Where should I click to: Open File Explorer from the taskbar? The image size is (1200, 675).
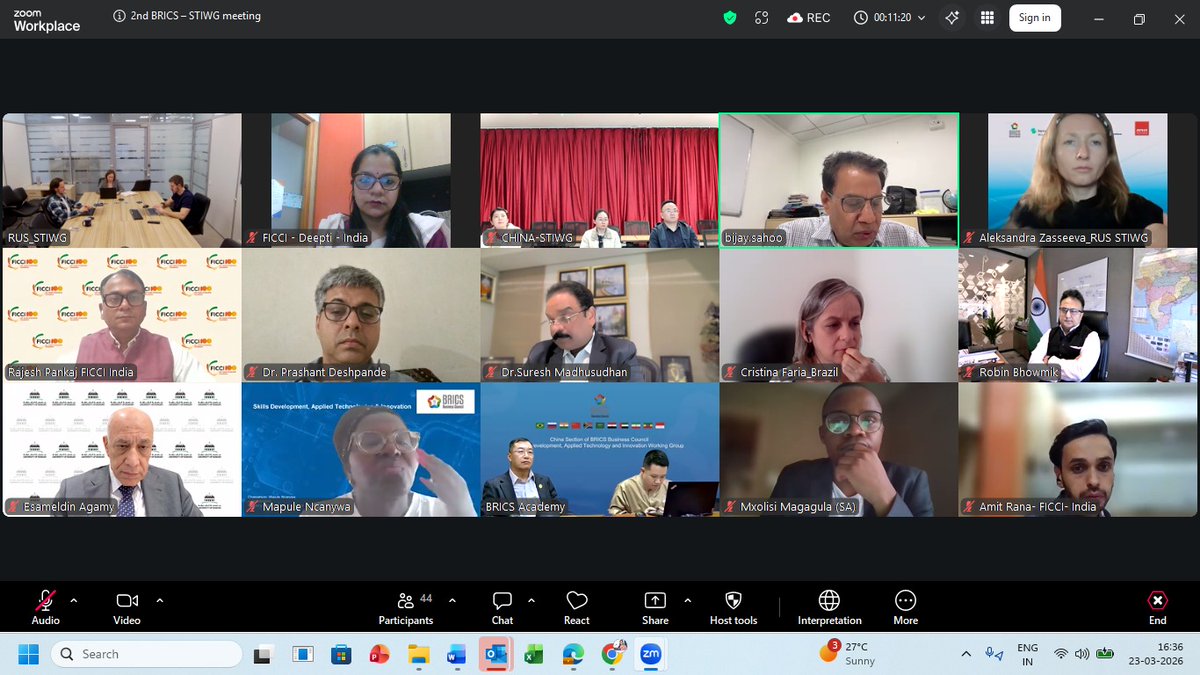pos(418,655)
